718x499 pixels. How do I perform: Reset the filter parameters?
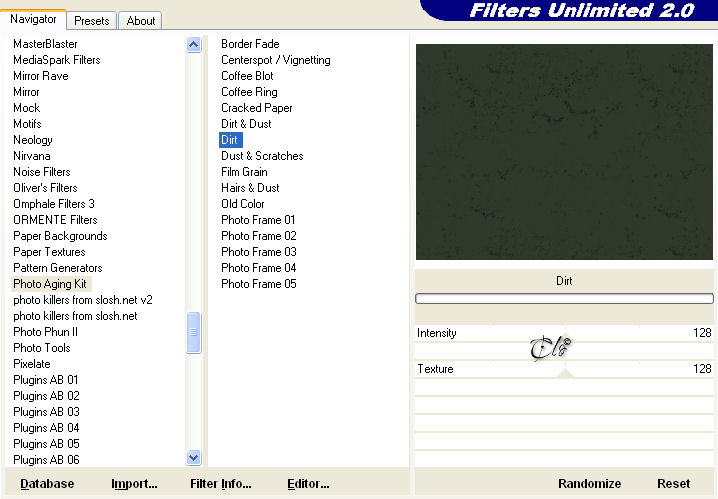click(x=673, y=483)
